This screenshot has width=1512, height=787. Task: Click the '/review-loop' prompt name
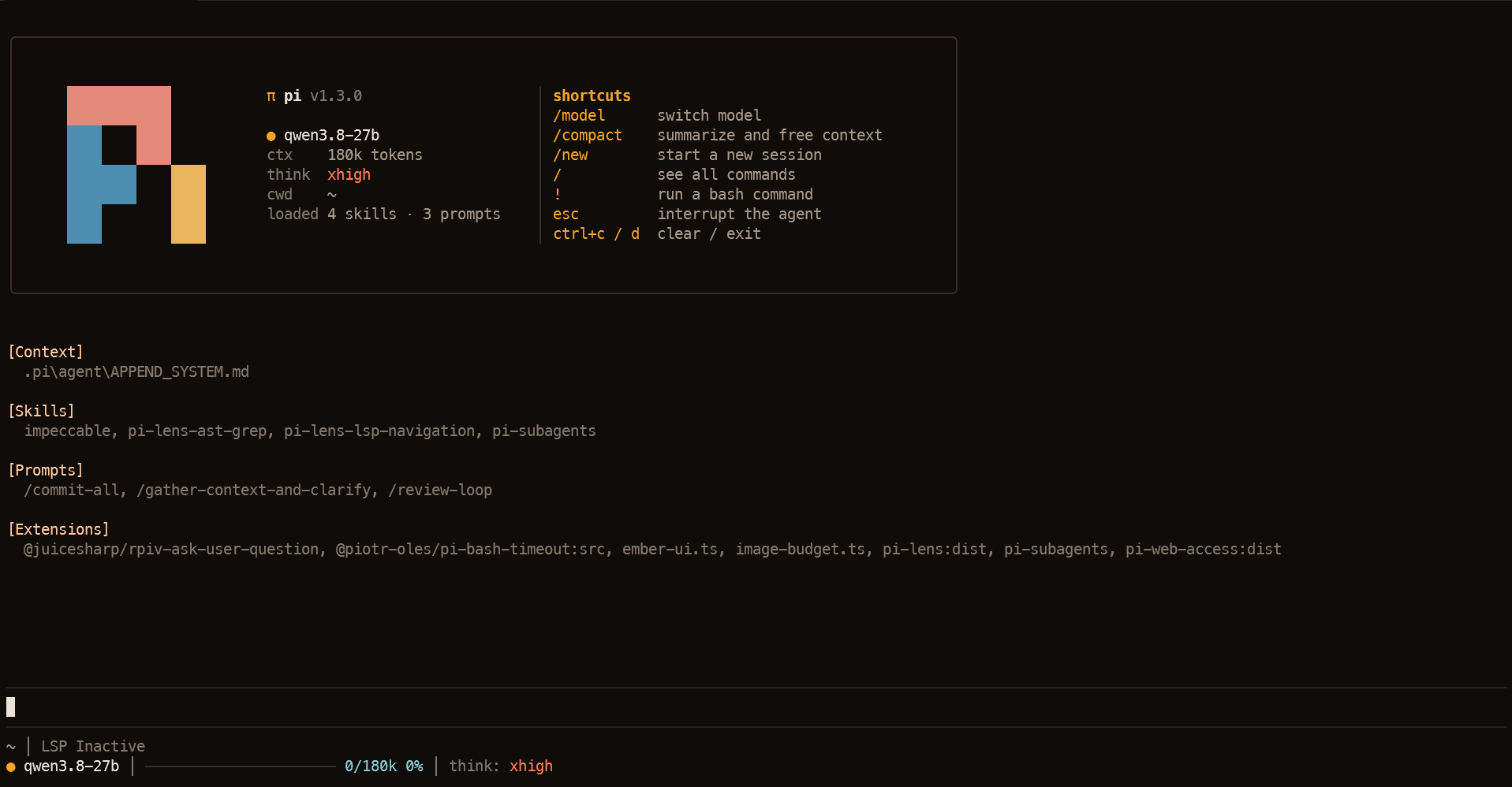pyautogui.click(x=440, y=490)
